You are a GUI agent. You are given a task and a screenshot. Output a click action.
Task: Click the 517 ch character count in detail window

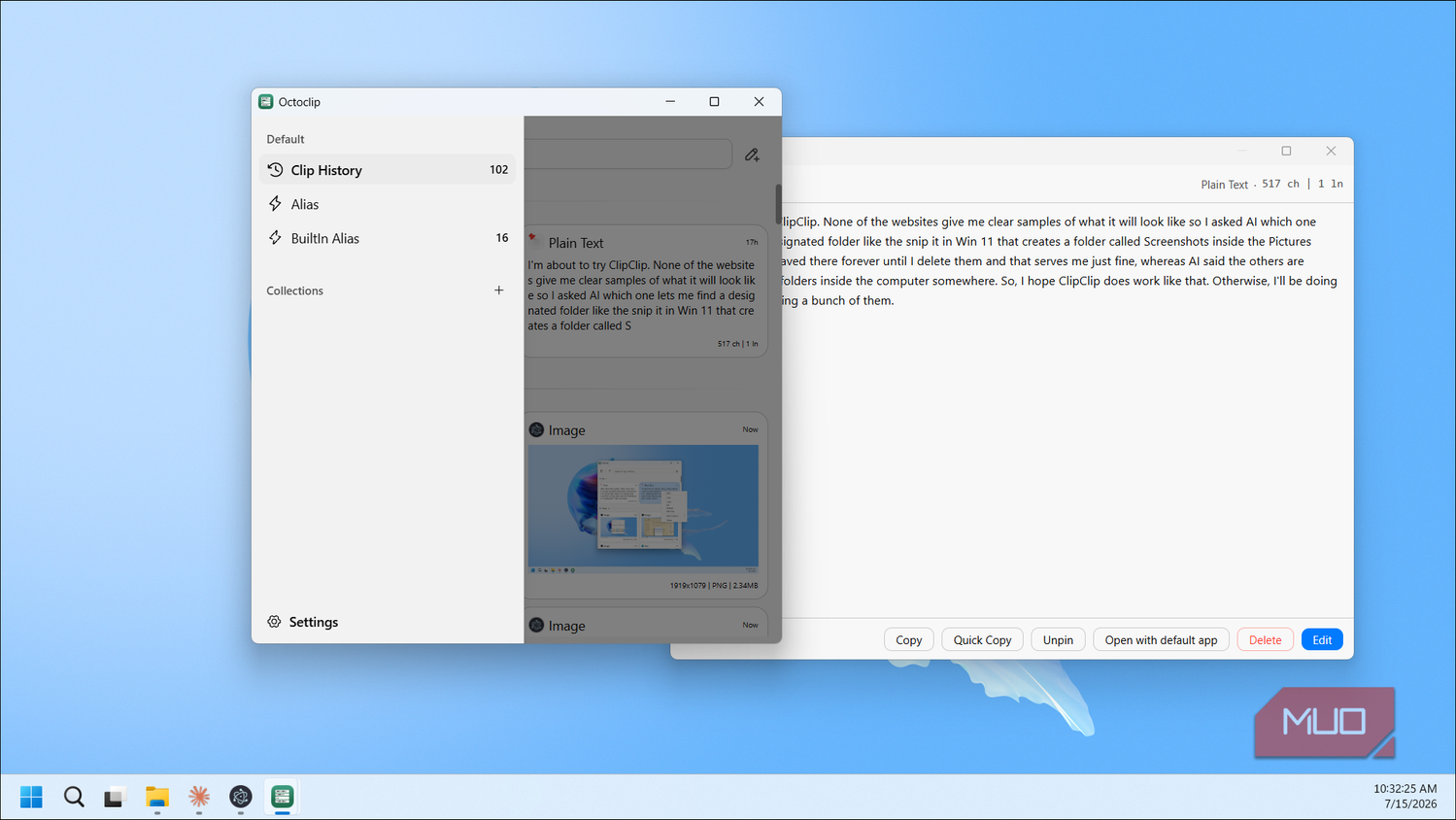coord(1280,184)
